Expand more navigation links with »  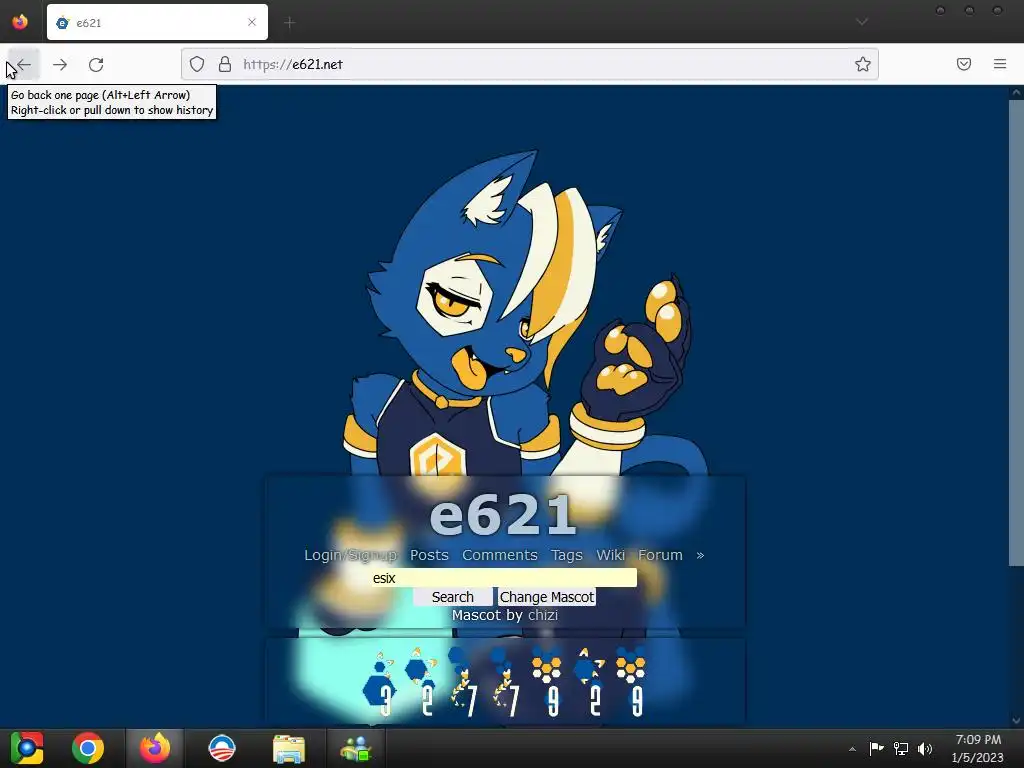[x=700, y=555]
